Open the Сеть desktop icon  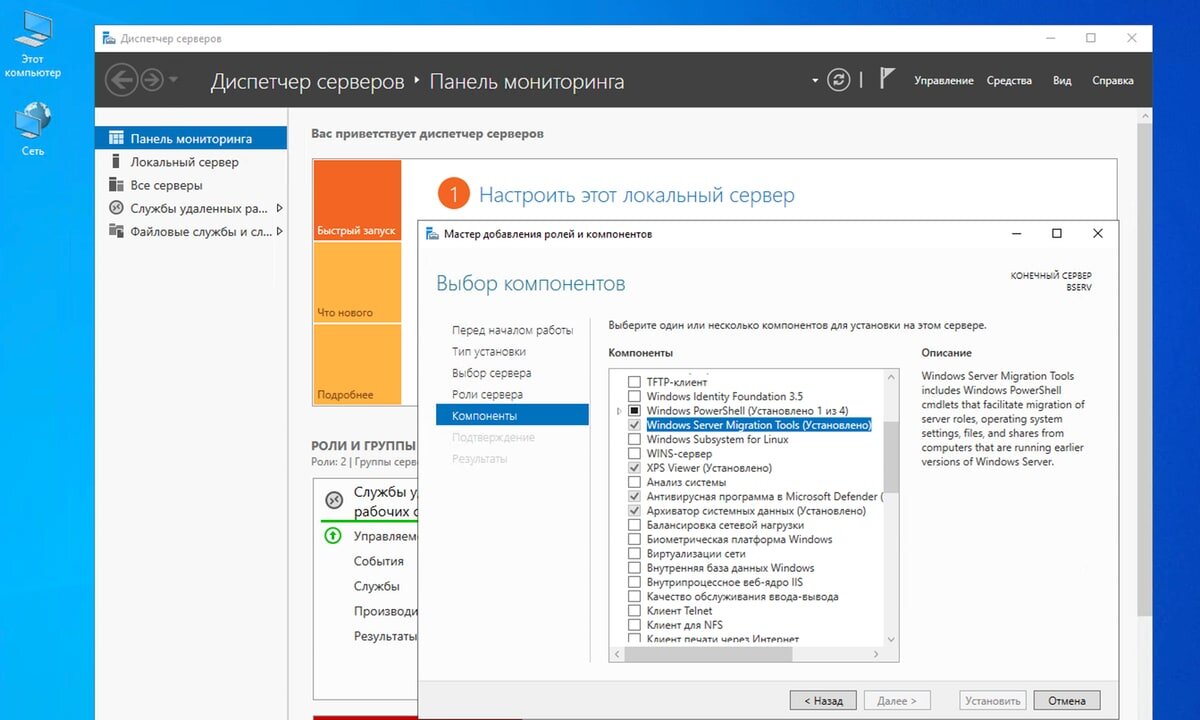tap(32, 123)
